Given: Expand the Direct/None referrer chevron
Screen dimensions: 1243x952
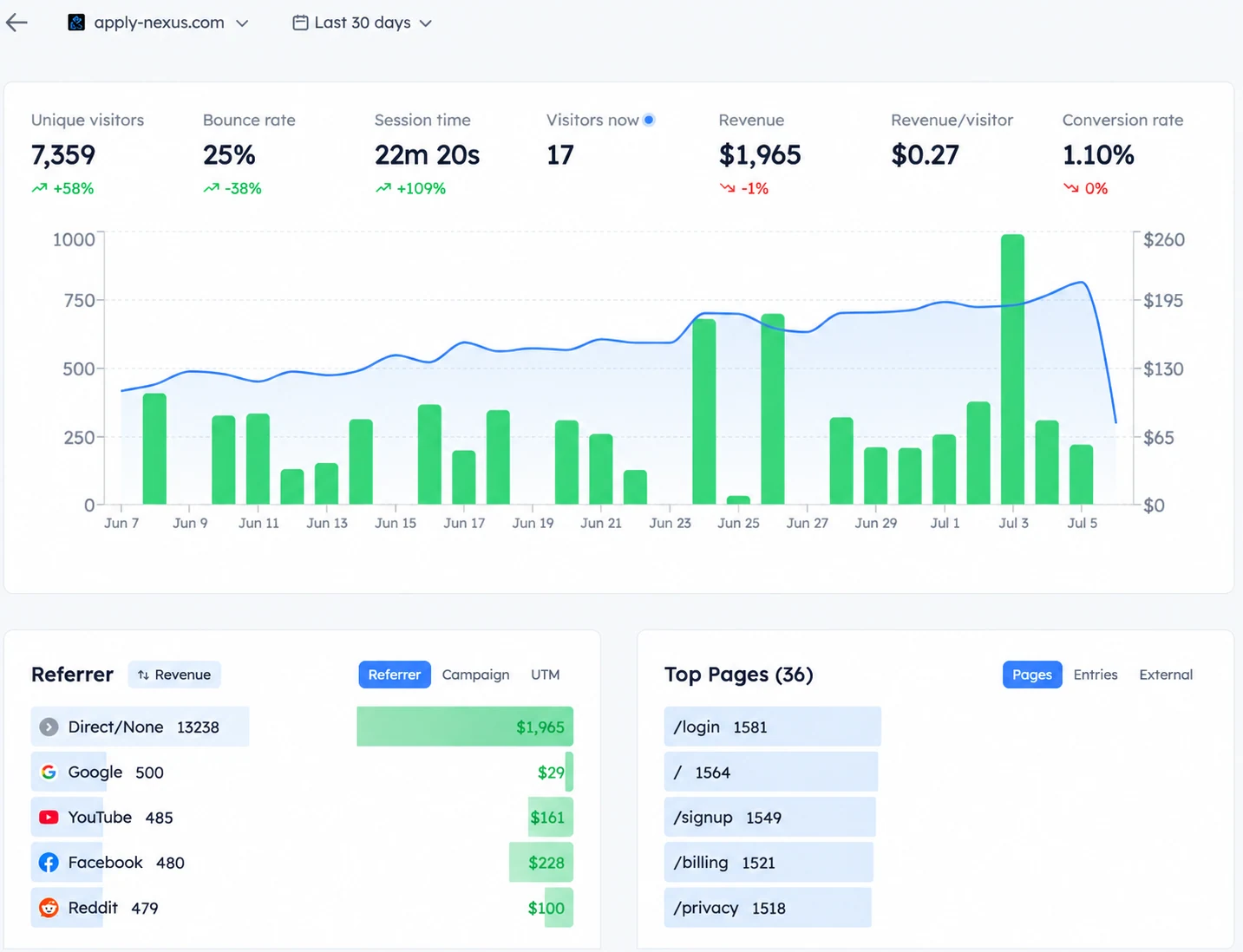Looking at the screenshot, I should 49,727.
